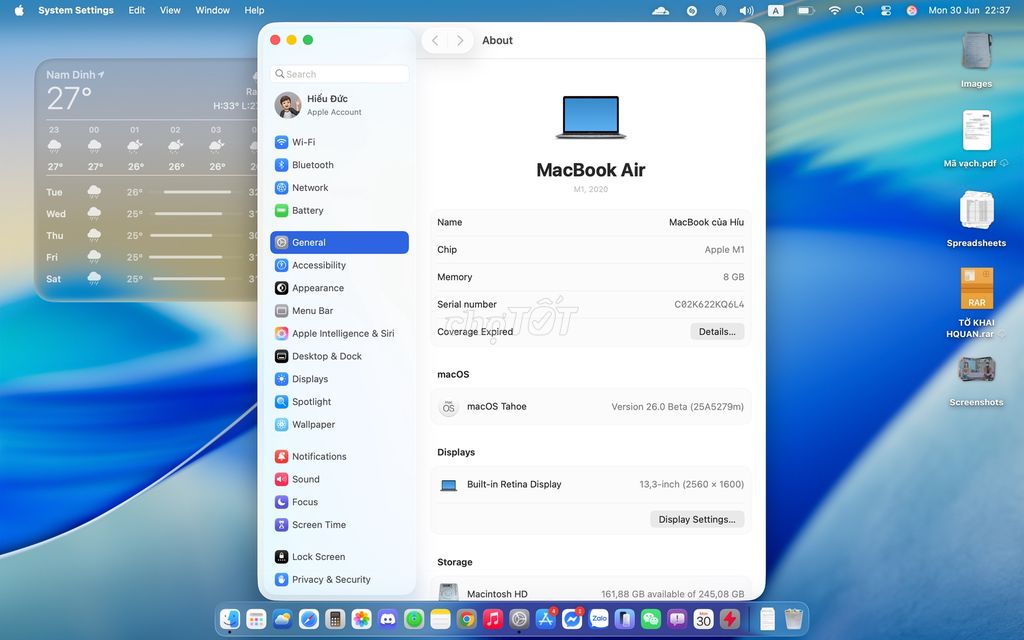Open the Window menu
This screenshot has width=1024, height=640.
[212, 10]
